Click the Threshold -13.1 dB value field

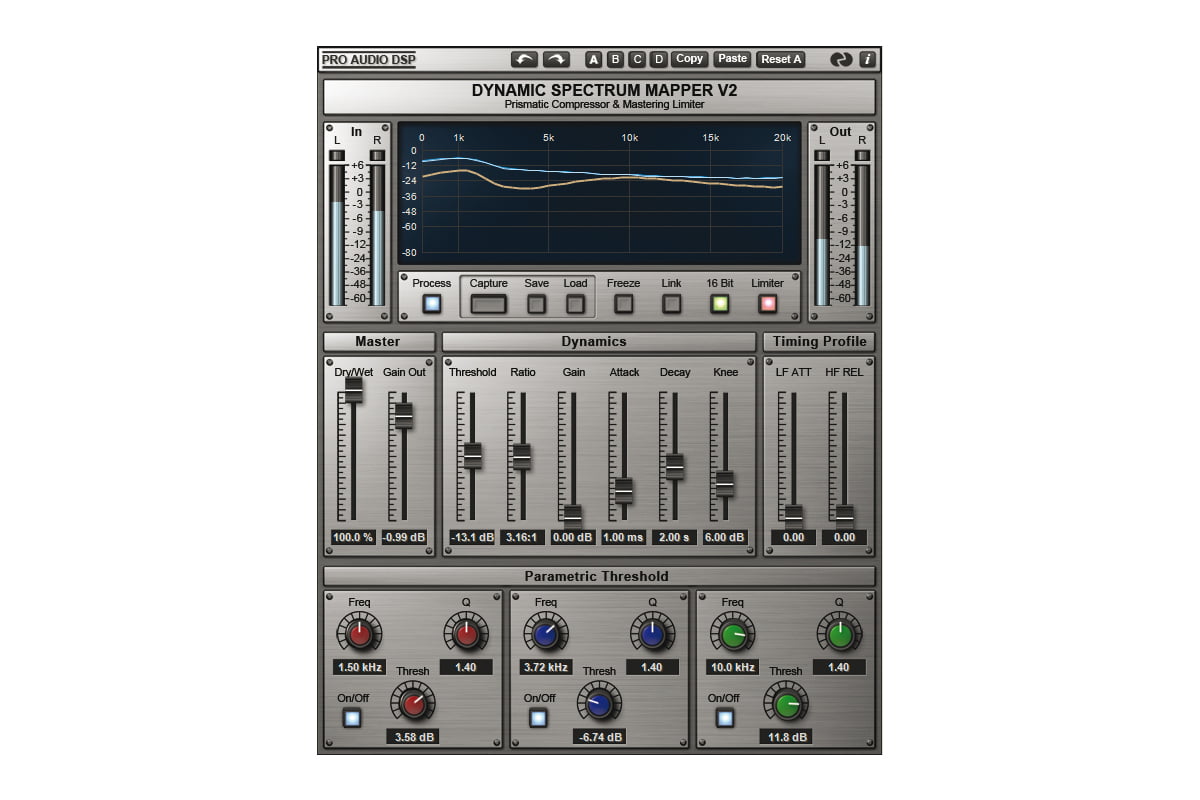(x=472, y=537)
